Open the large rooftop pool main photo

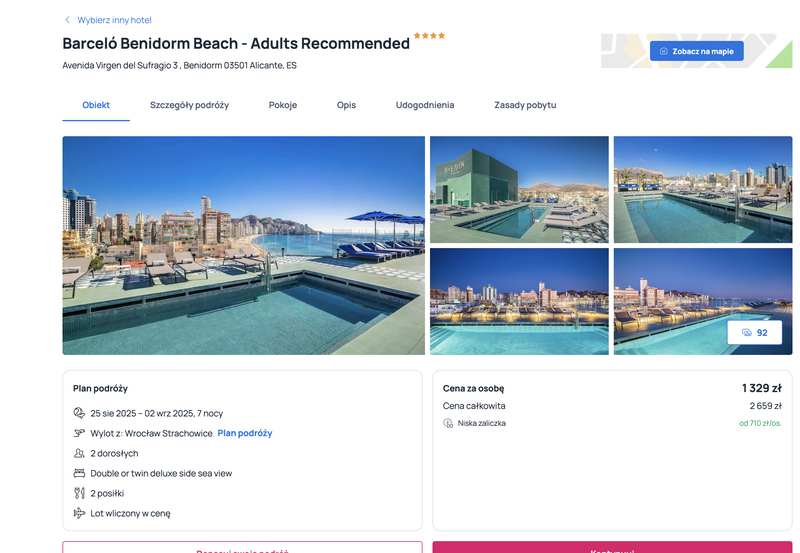pos(243,245)
